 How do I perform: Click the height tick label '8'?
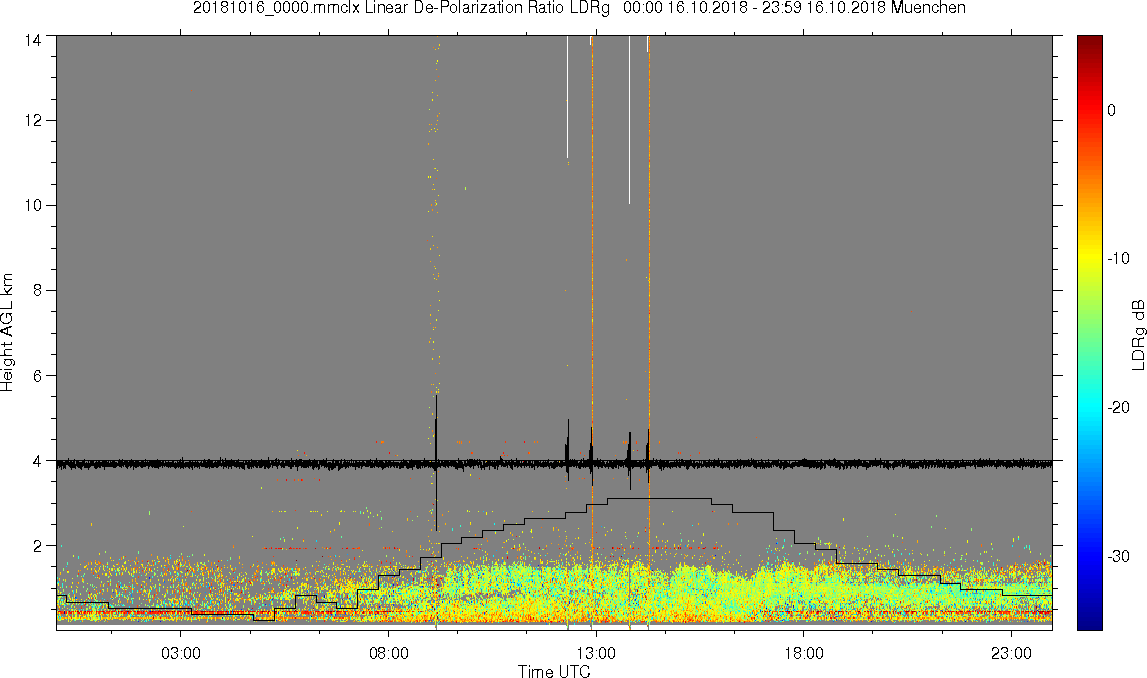[37, 290]
